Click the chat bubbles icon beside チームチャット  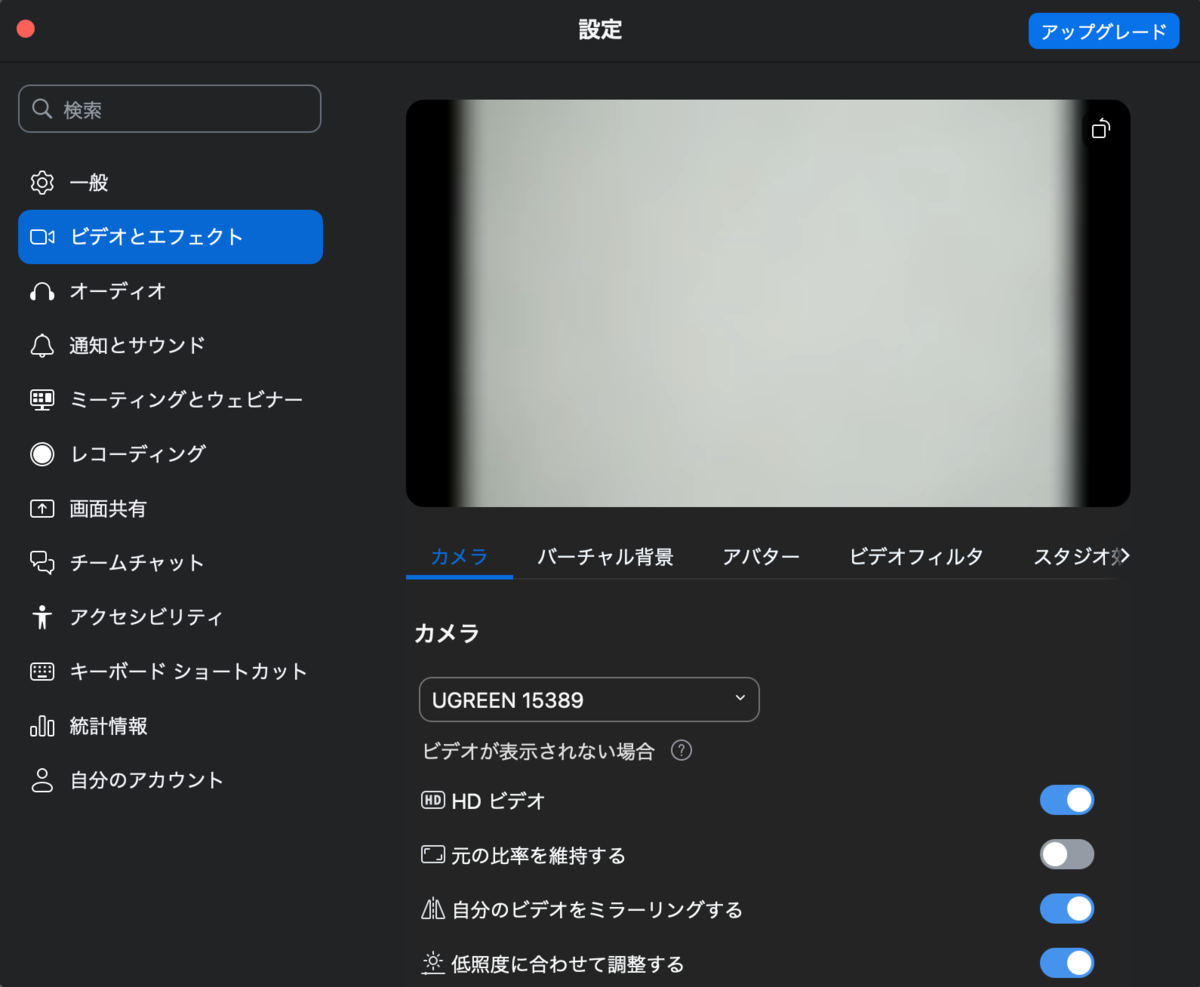[x=42, y=563]
